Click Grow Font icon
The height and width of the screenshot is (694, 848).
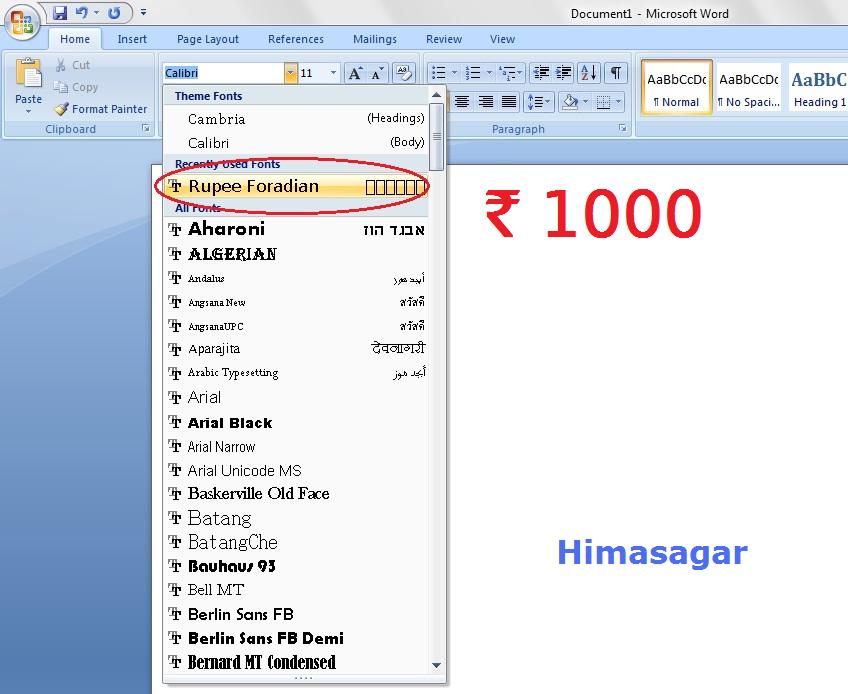(x=355, y=73)
